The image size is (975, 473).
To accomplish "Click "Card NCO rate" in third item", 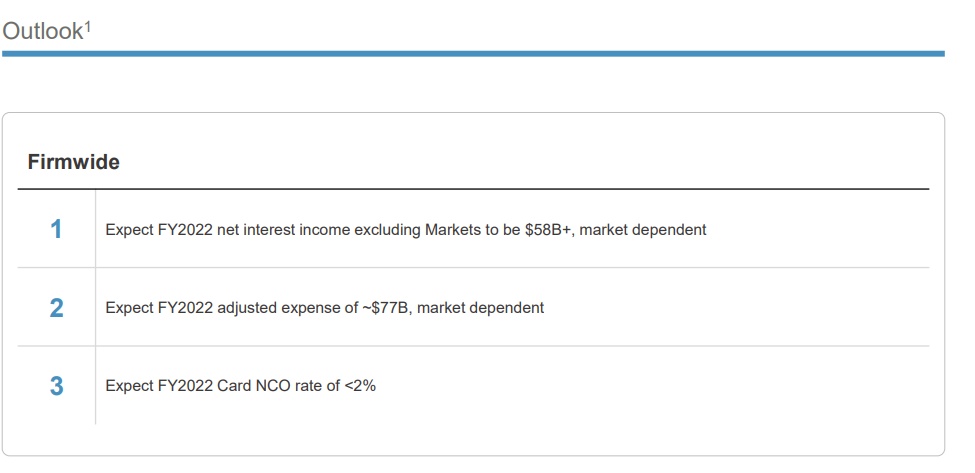I will coord(264,386).
